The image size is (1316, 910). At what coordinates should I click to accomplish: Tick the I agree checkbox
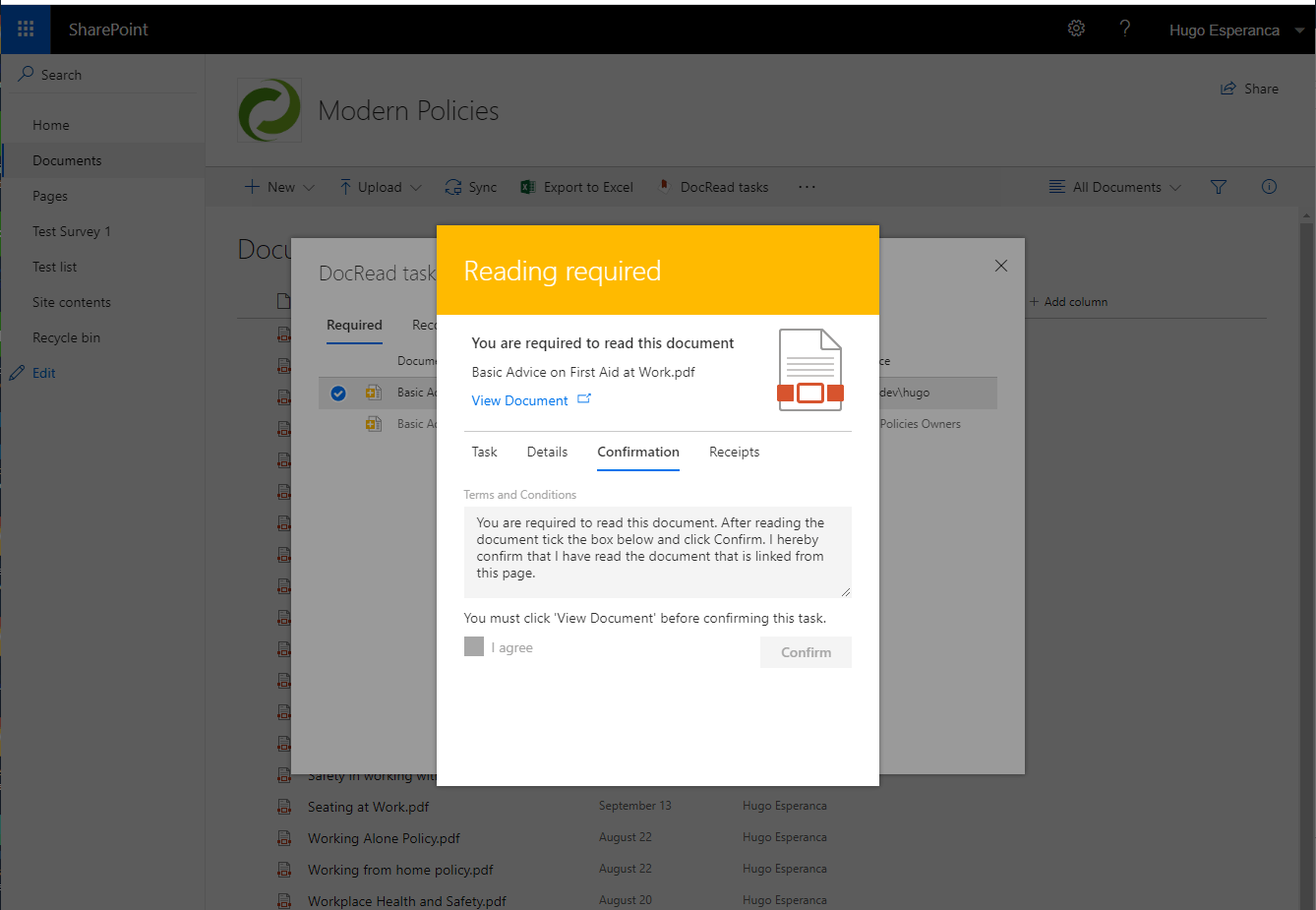474,646
